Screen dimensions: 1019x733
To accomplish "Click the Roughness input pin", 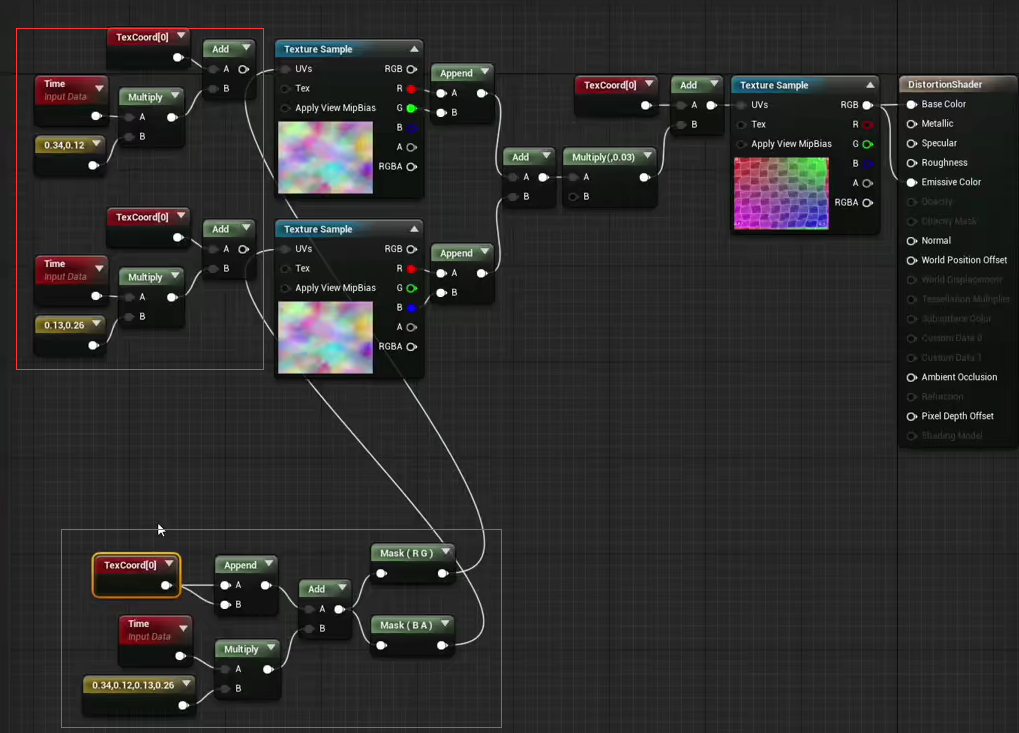I will [x=912, y=163].
